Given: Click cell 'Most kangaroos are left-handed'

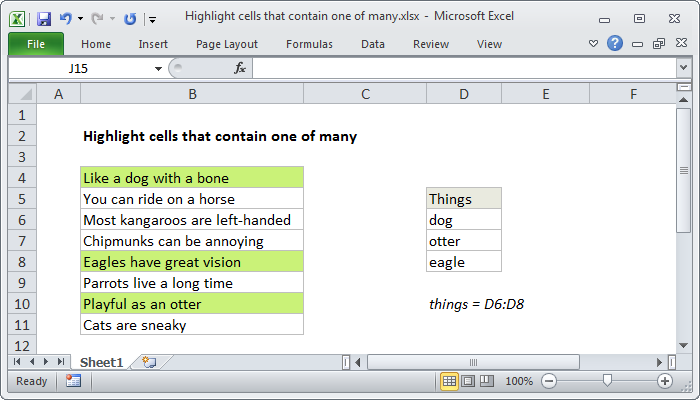Looking at the screenshot, I should coord(192,220).
